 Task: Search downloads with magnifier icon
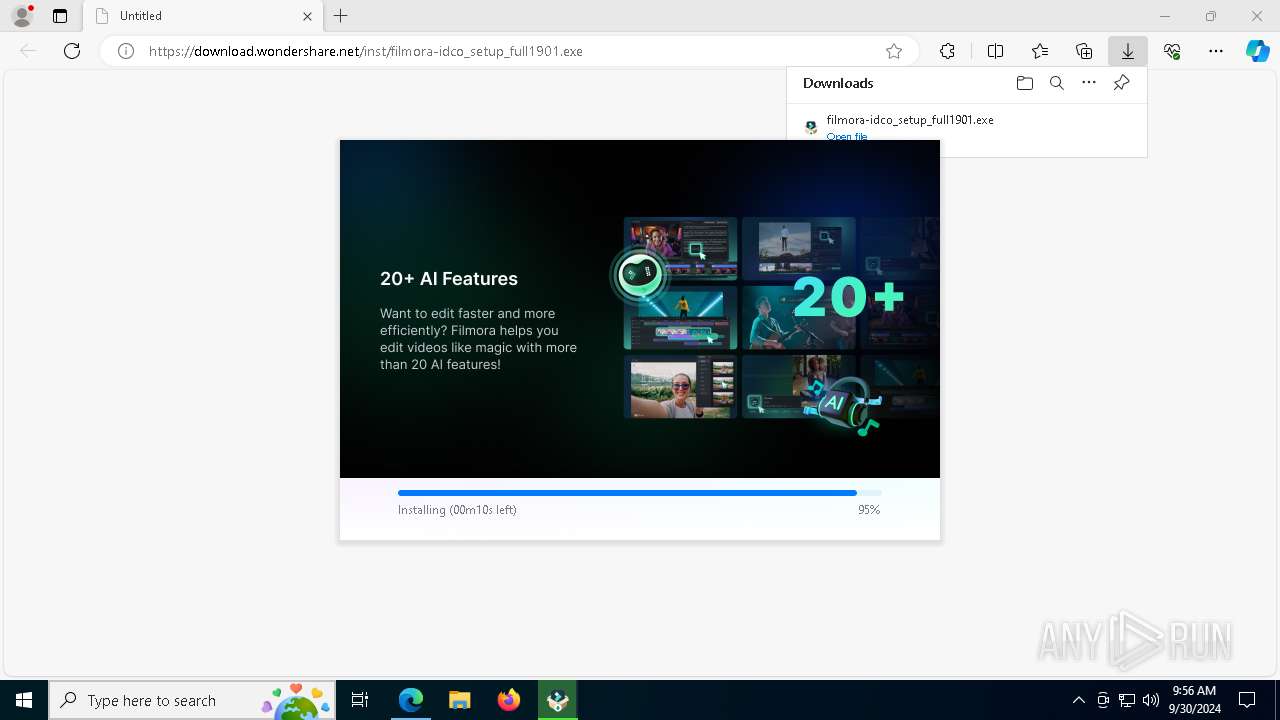(1057, 83)
